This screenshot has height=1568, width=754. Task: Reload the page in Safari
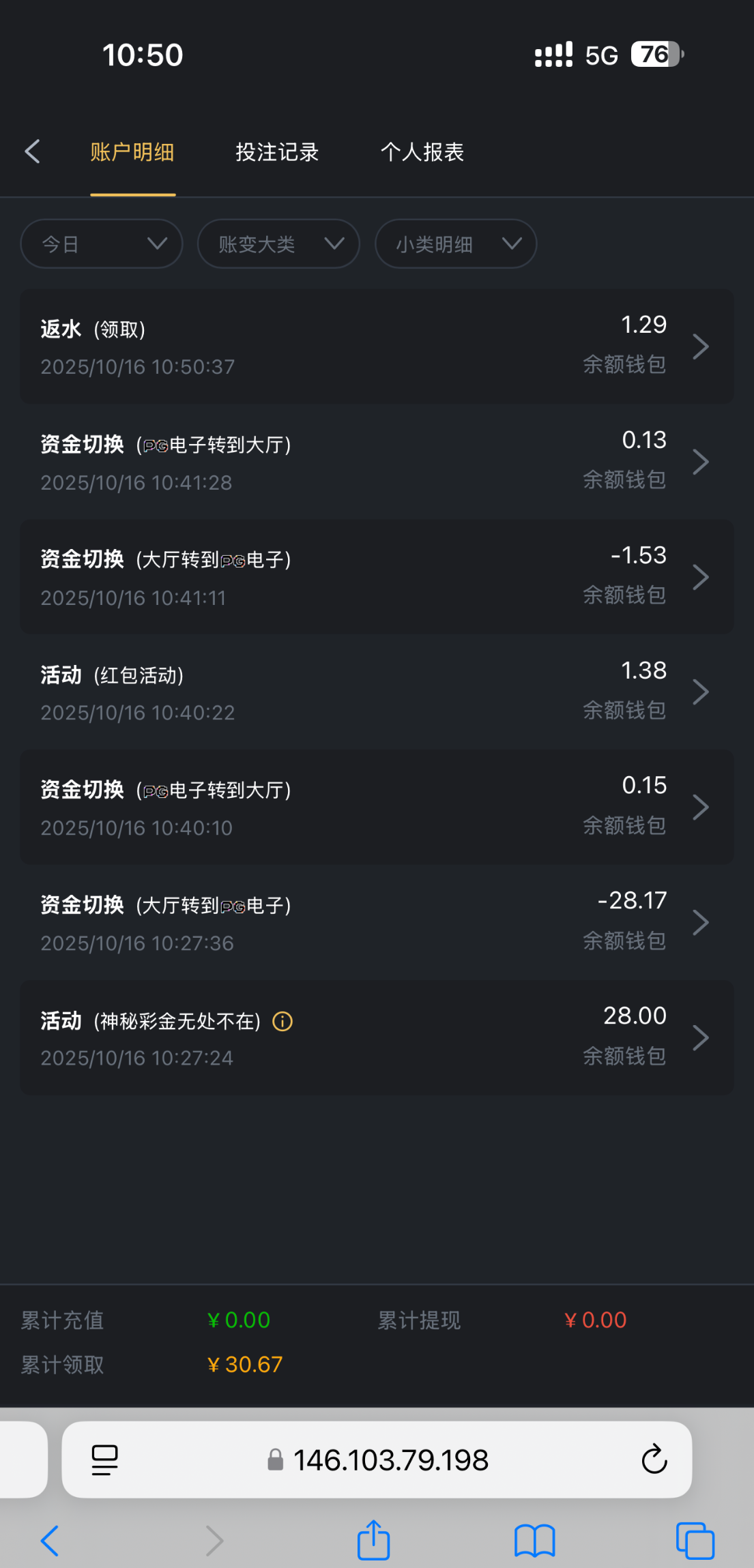point(654,1460)
